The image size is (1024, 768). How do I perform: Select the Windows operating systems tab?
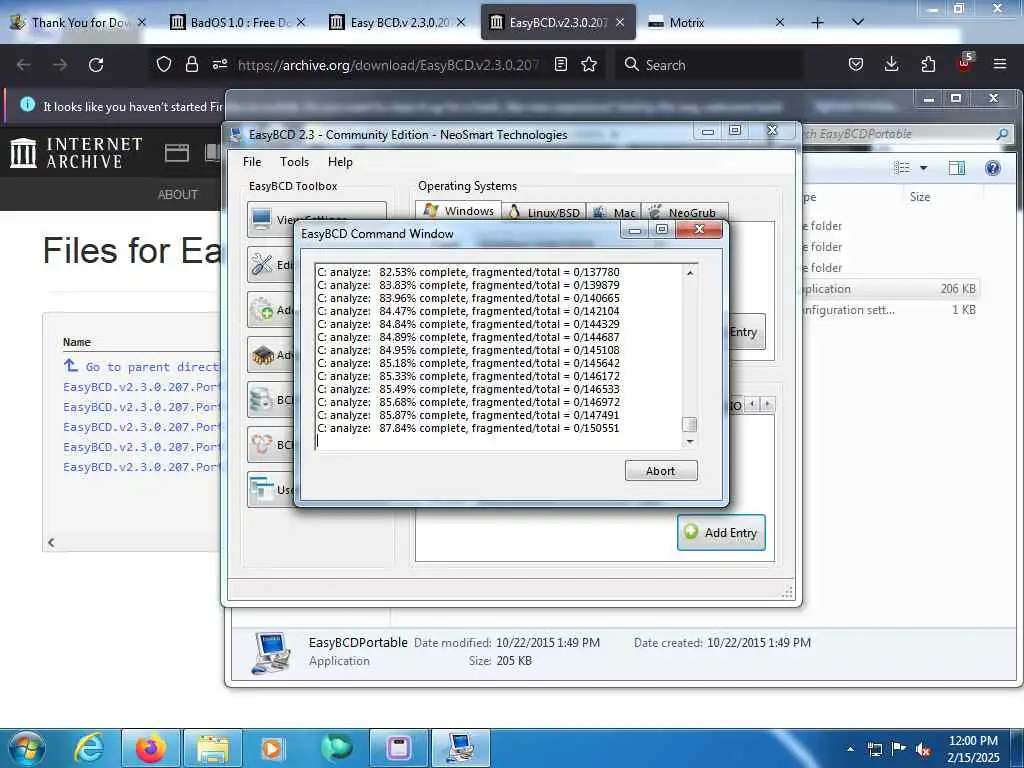(x=458, y=211)
